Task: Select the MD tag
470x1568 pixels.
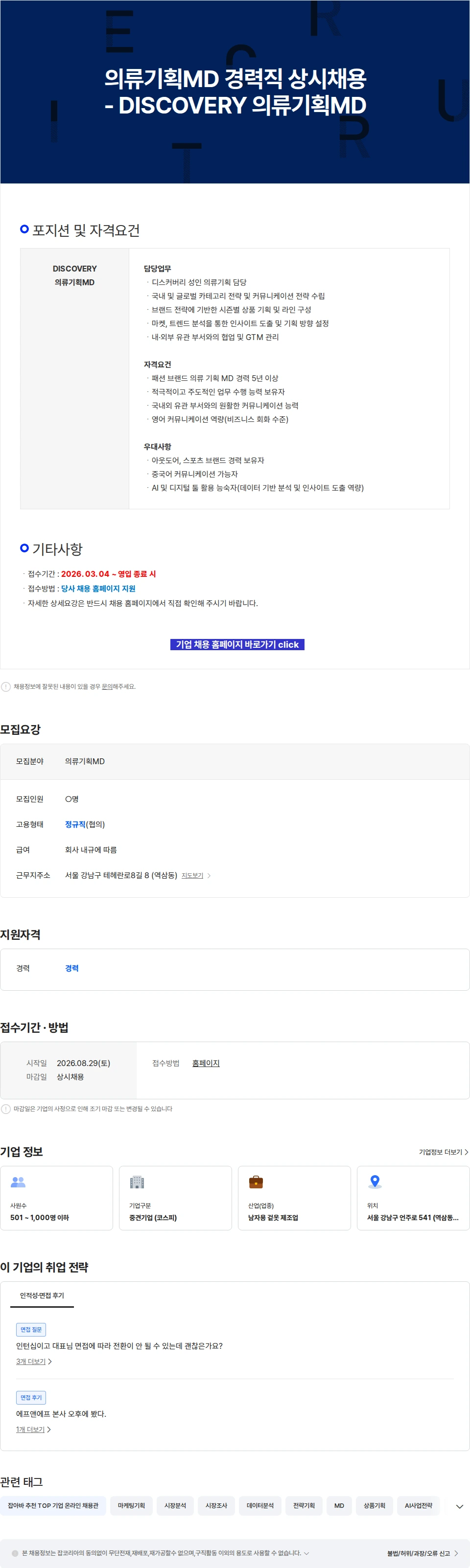Action: (339, 1505)
